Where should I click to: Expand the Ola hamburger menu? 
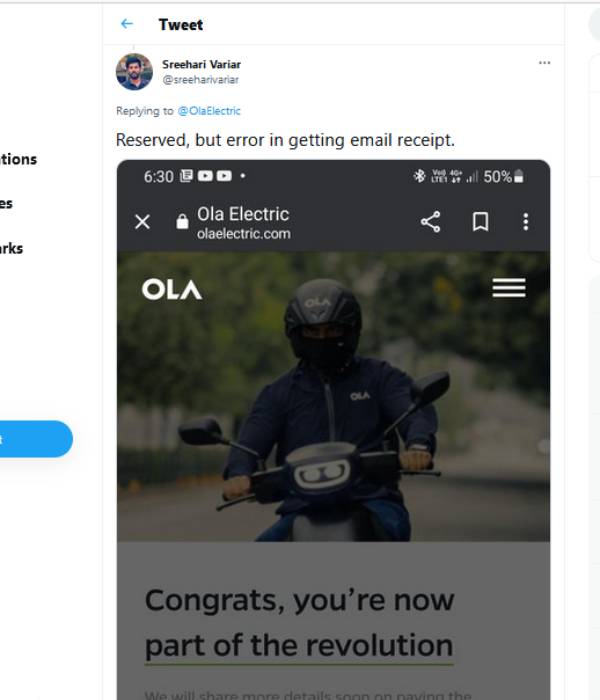point(508,288)
